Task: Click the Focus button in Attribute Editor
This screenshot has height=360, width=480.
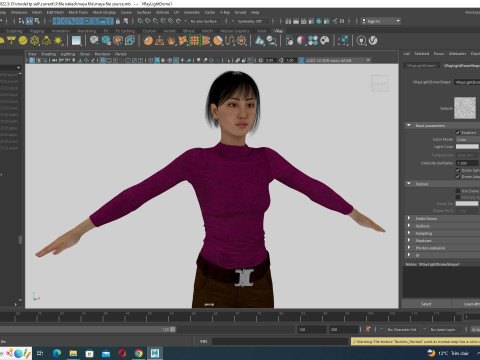Action: click(439, 53)
